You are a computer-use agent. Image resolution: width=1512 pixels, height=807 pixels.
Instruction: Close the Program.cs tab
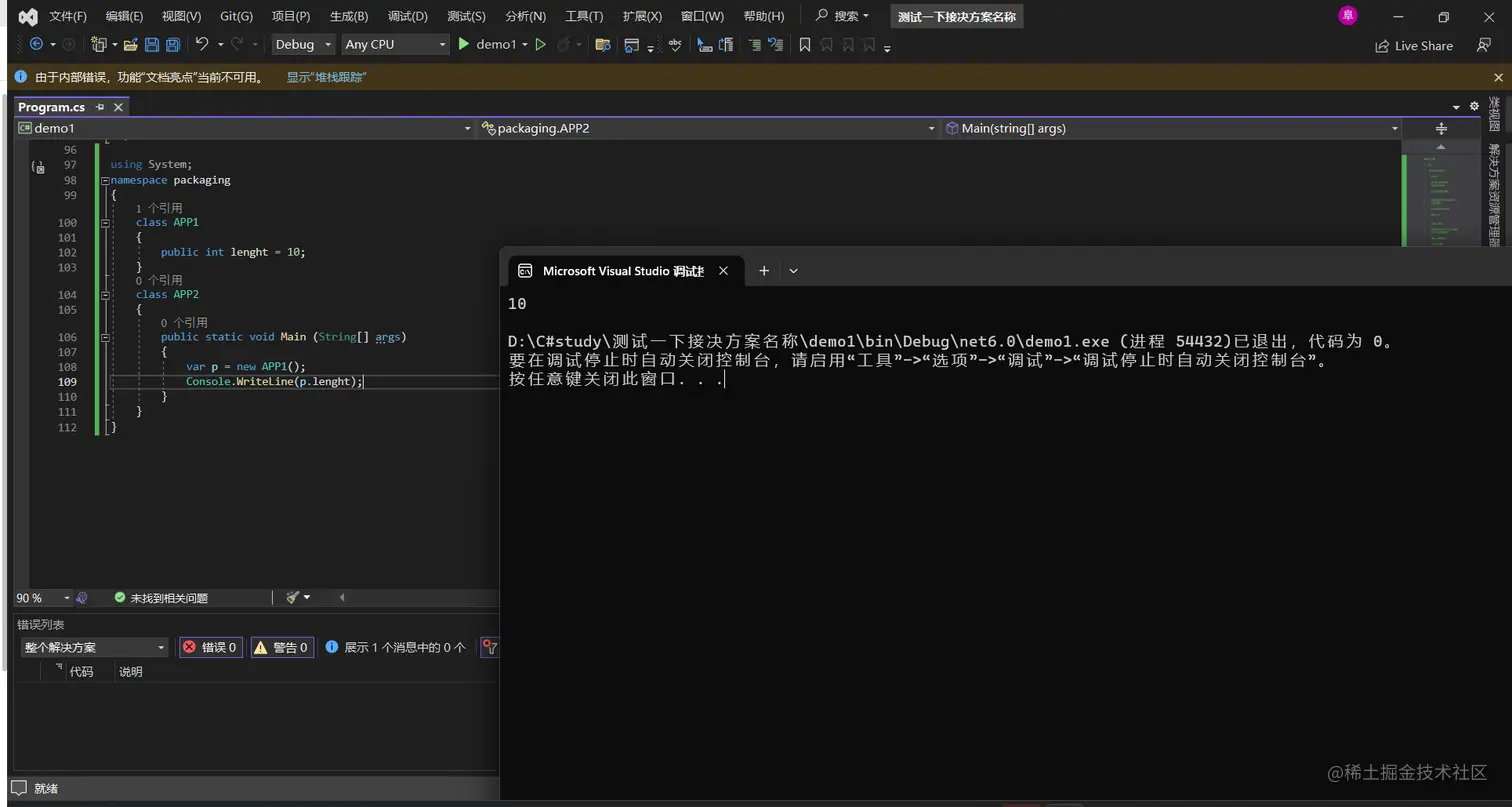point(118,107)
